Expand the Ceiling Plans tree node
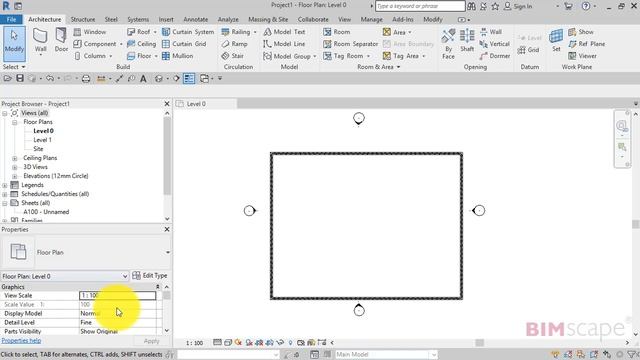Image resolution: width=640 pixels, height=360 pixels. 15,158
